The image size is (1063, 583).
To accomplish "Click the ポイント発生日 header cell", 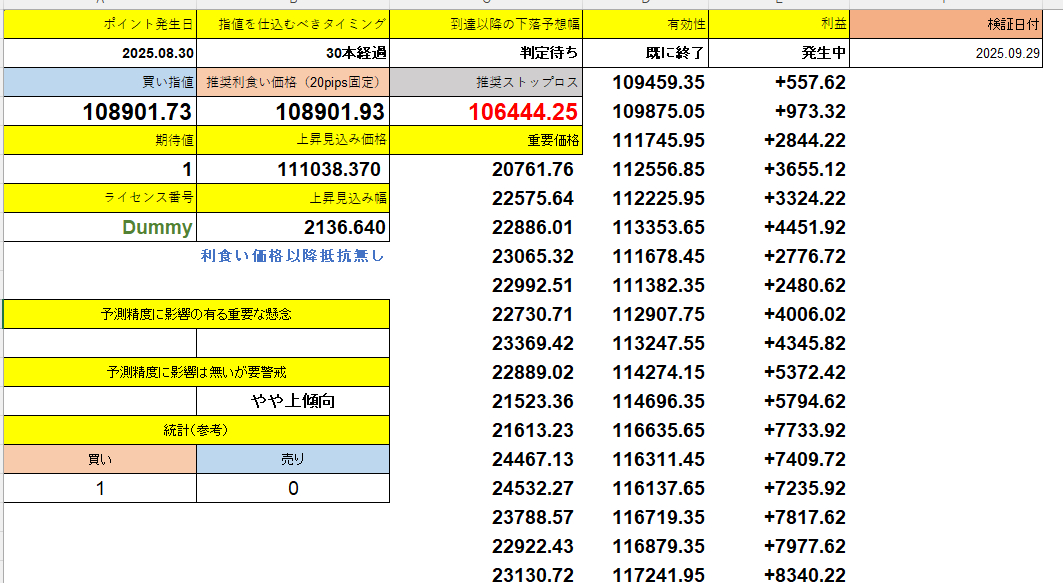I will (100, 25).
